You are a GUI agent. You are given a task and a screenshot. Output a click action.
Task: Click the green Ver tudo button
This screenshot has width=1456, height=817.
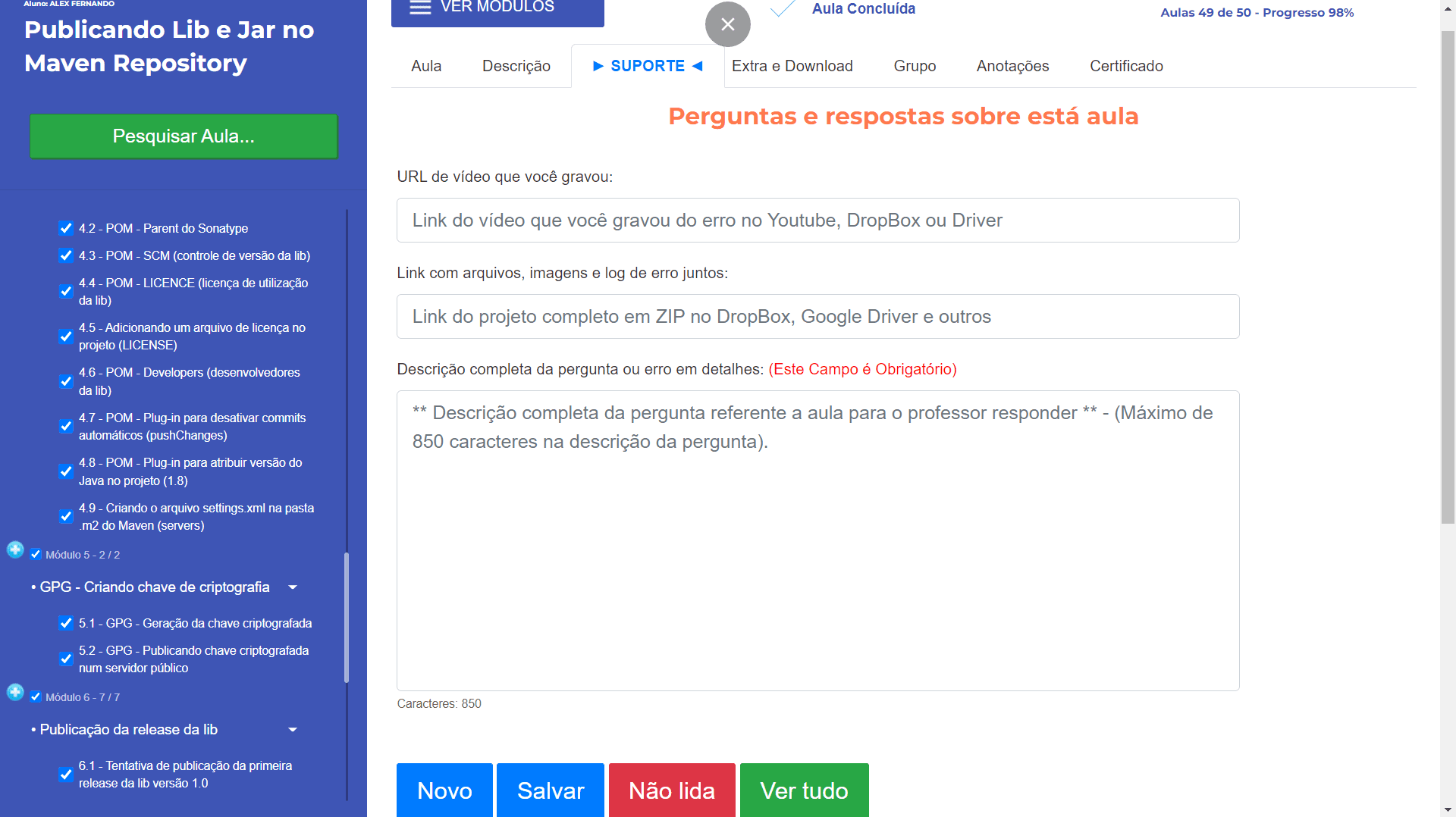click(x=804, y=790)
